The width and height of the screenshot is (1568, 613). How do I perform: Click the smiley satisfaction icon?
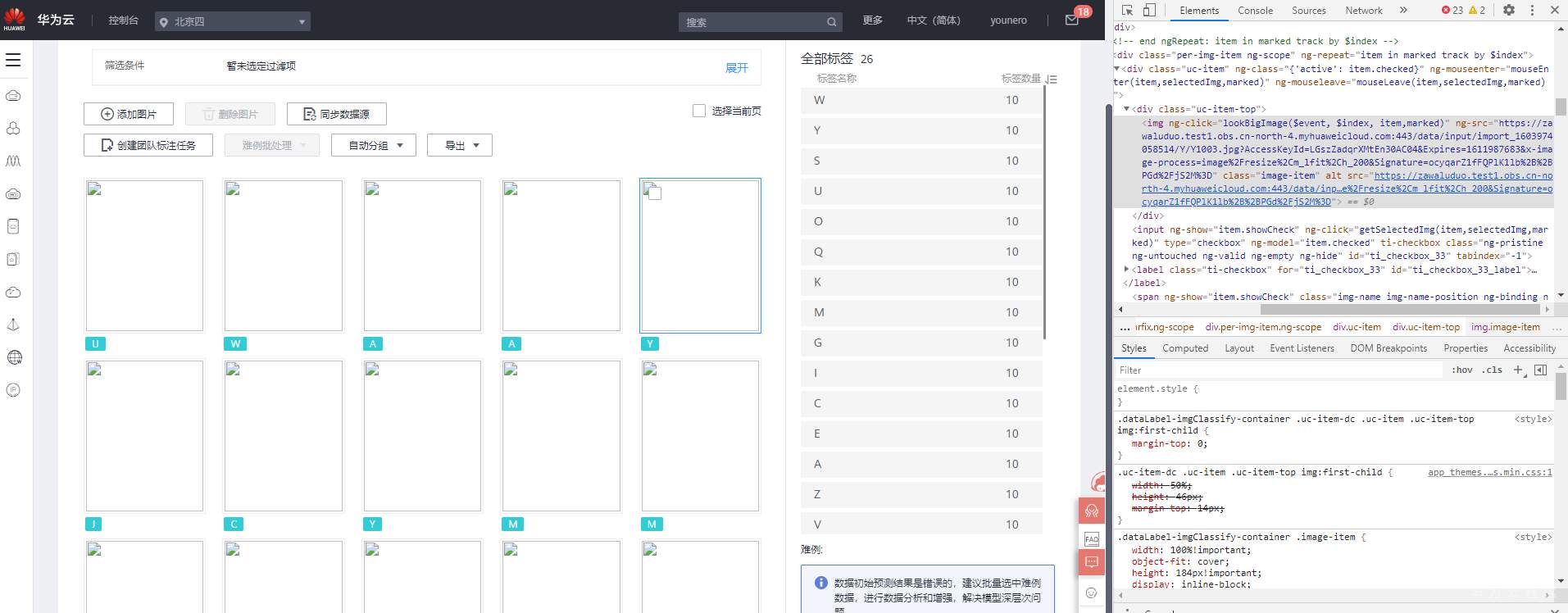click(x=1092, y=593)
